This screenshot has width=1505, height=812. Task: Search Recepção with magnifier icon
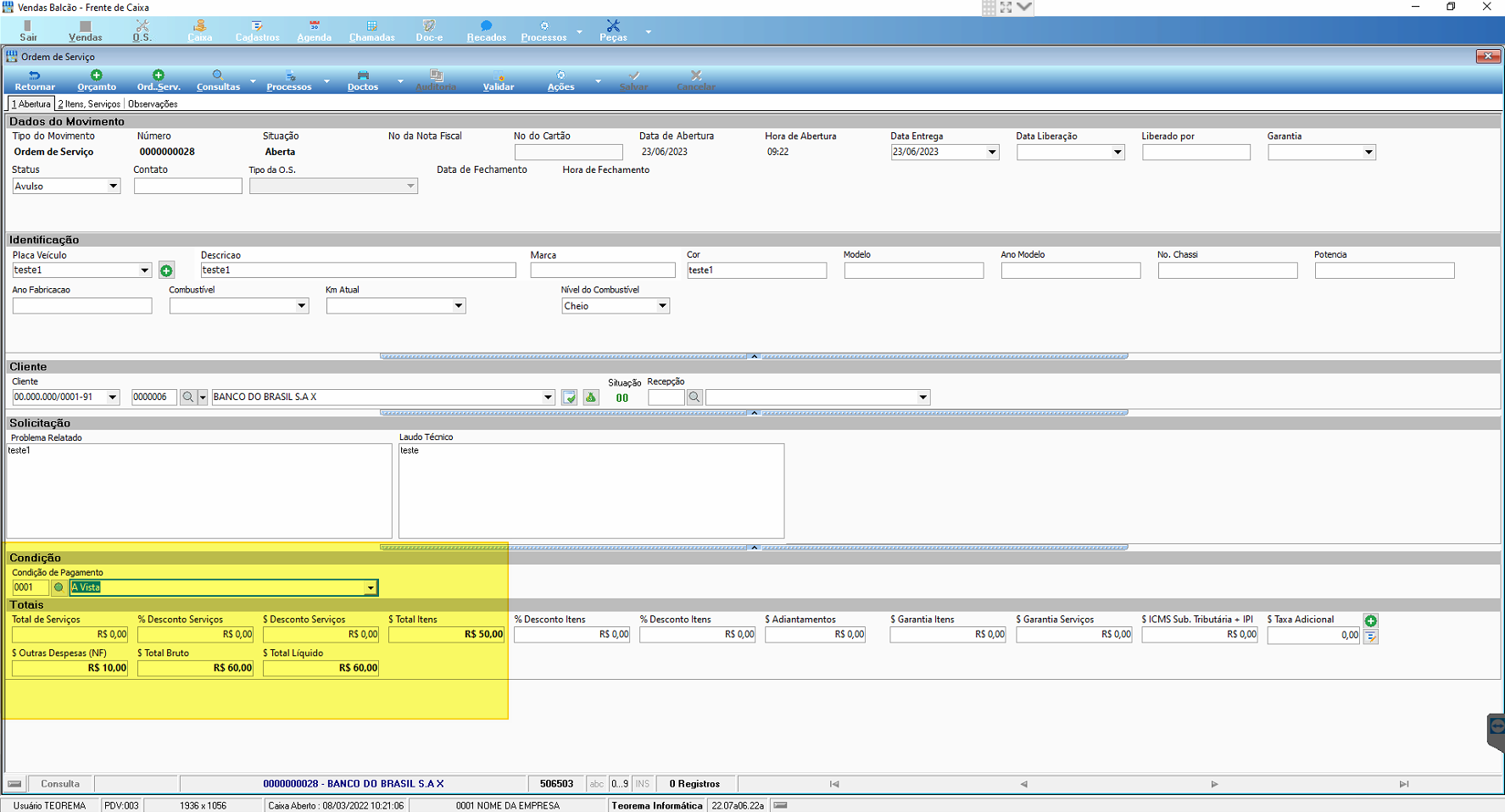[694, 397]
